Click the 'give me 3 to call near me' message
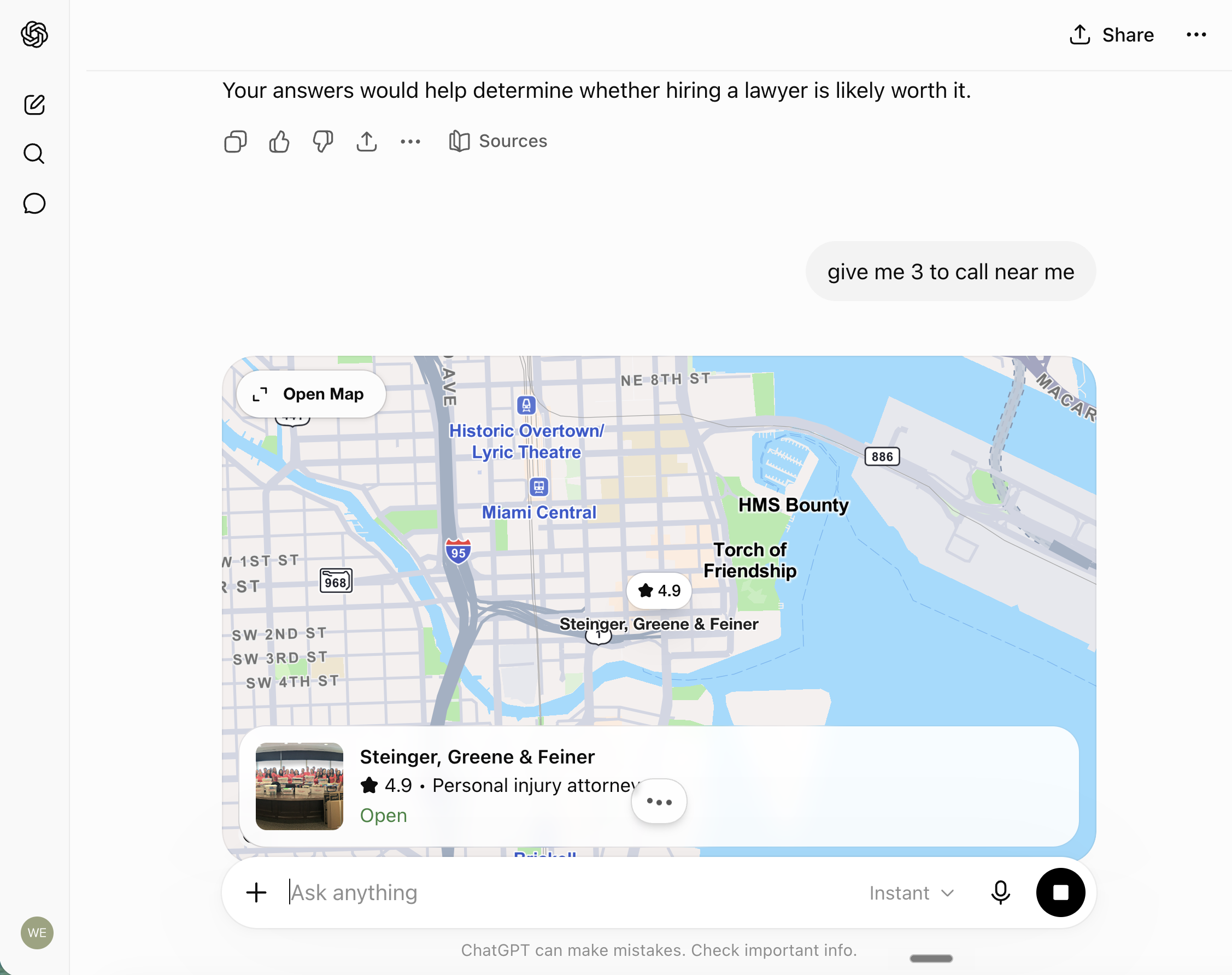The height and width of the screenshot is (975, 1232). [x=951, y=272]
